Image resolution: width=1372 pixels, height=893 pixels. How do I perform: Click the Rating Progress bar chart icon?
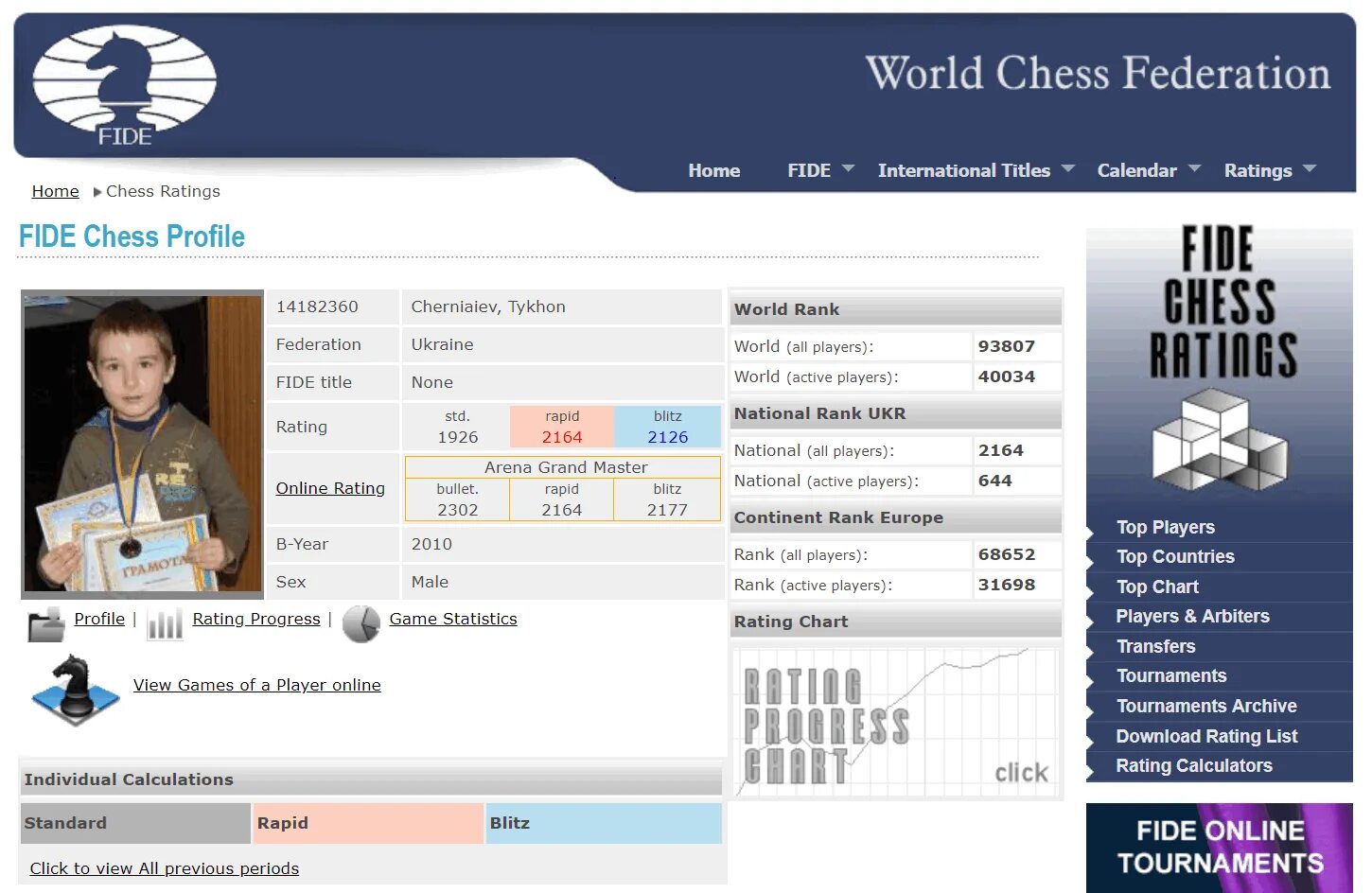[165, 624]
